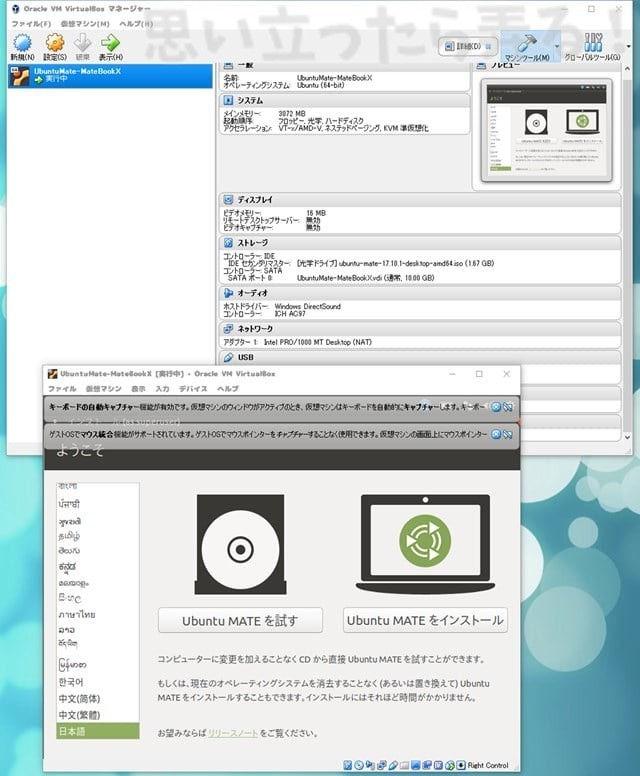Click the Display (ディスプレイ) section icon
This screenshot has height=776, width=640.
click(x=228, y=199)
